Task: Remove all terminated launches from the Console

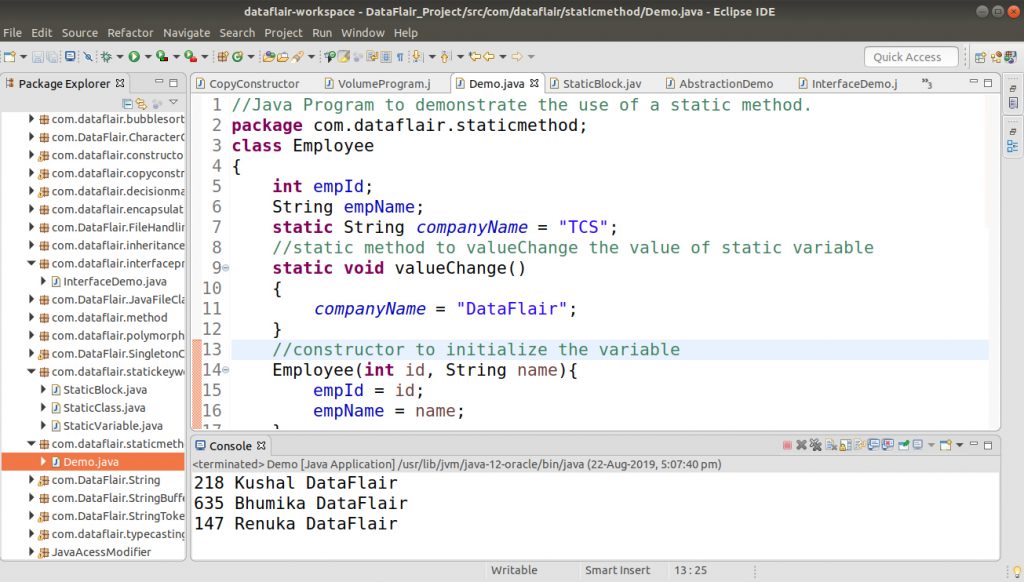Action: 814,445
